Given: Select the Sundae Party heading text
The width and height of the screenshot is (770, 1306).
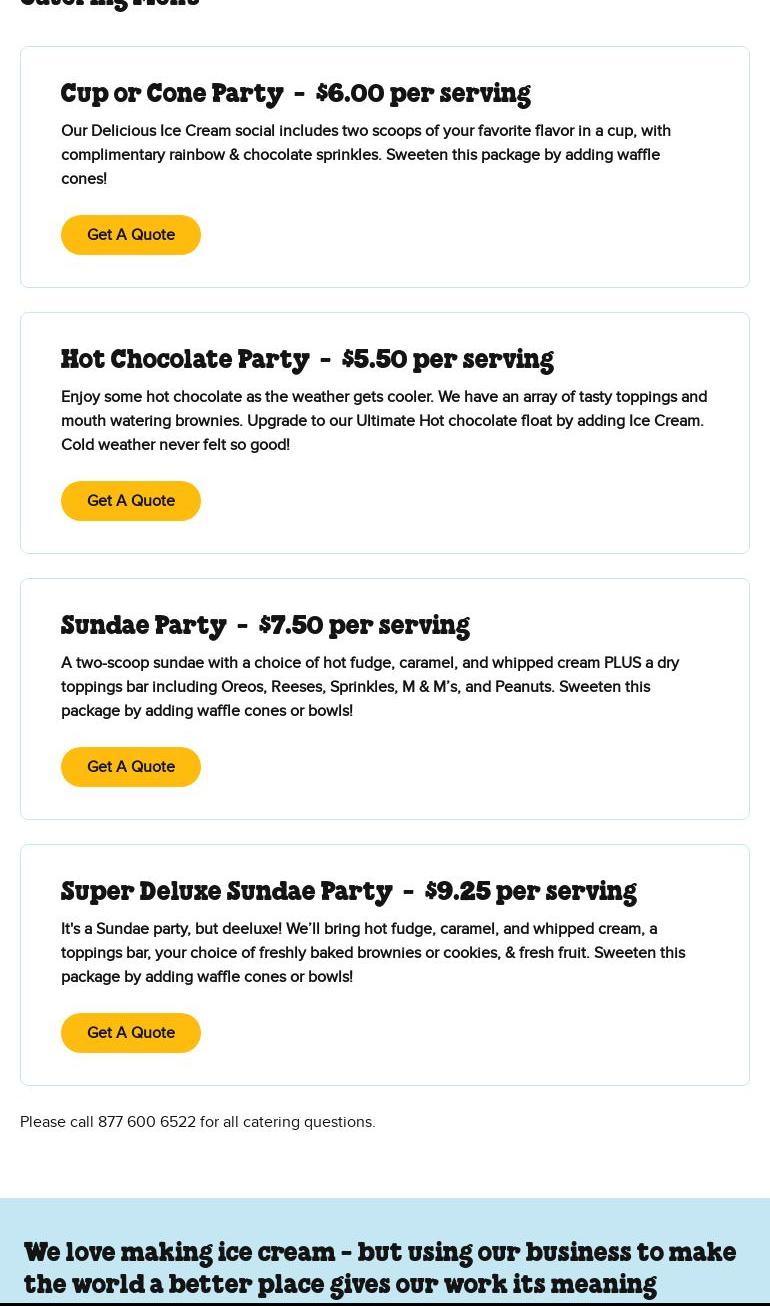Looking at the screenshot, I should 144,626.
